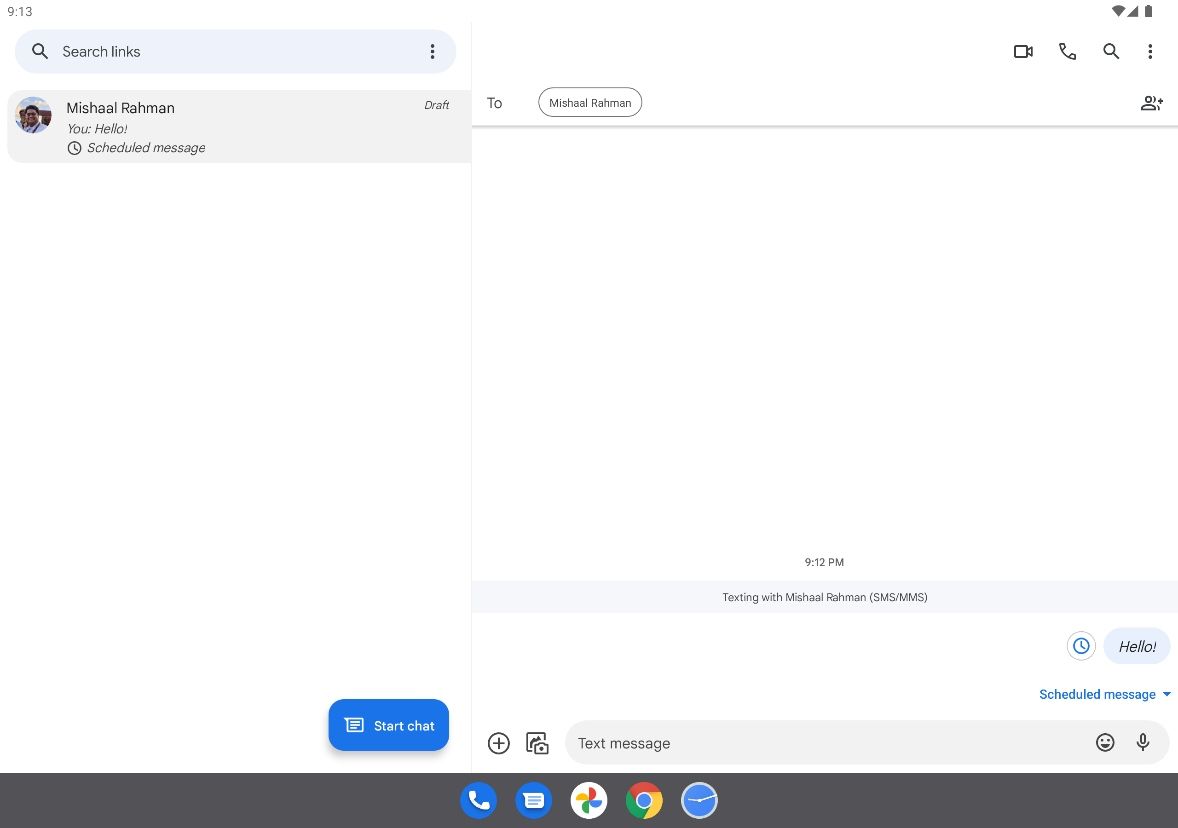
Task: Open conversation search with the magnifier icon
Action: [x=1111, y=51]
